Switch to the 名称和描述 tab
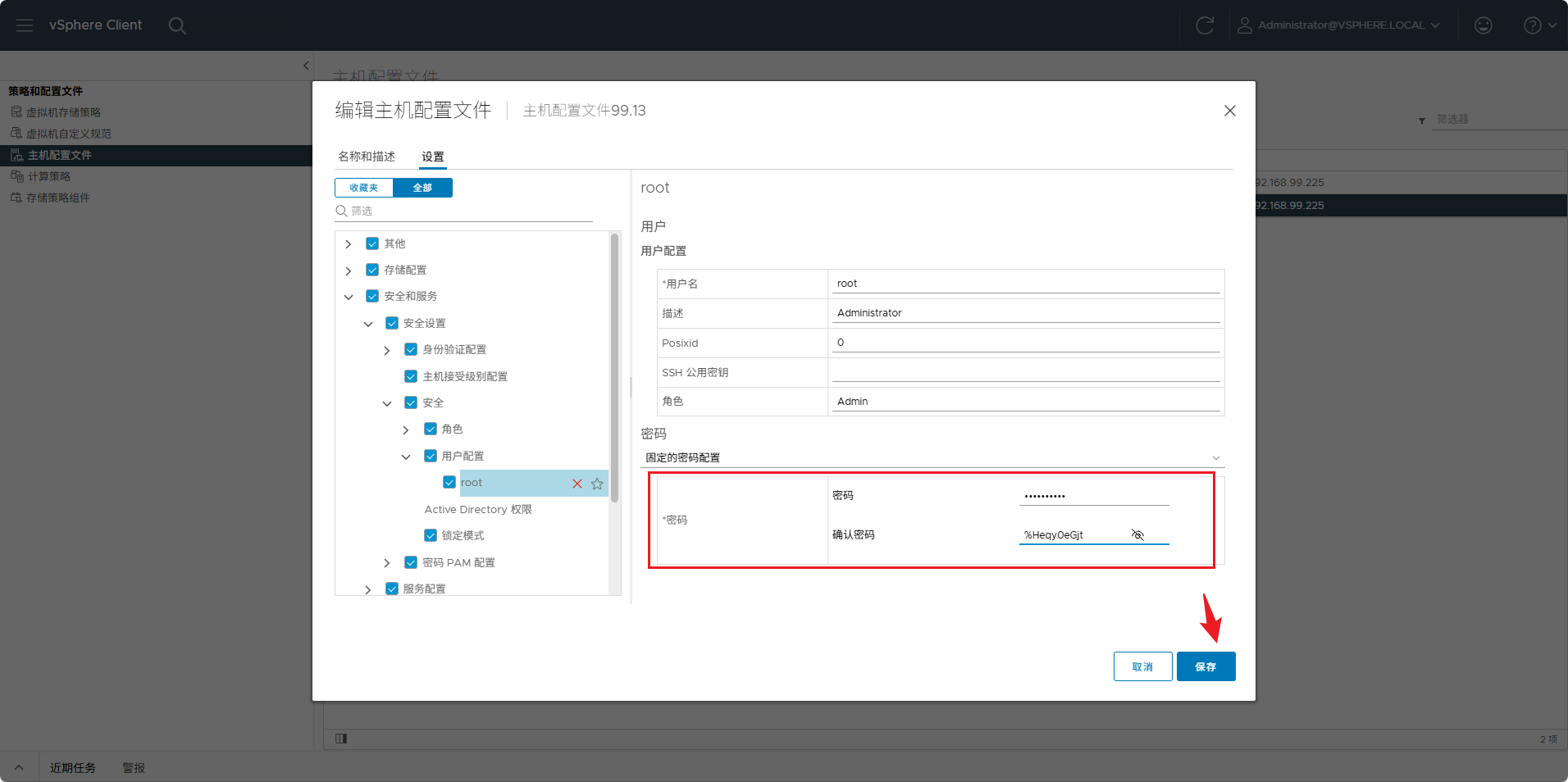1568x782 pixels. (x=367, y=157)
